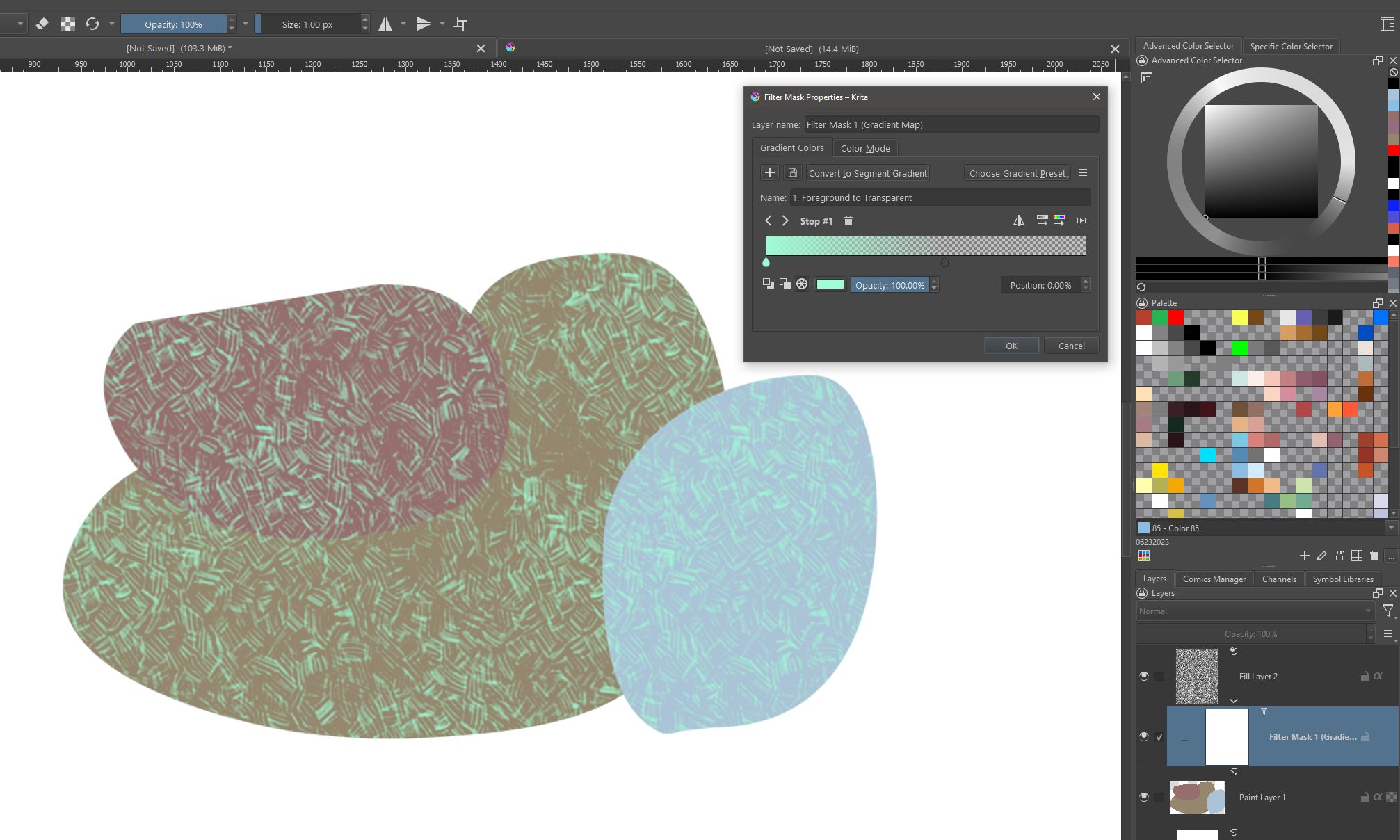Add a new gradient with plus icon

click(x=769, y=172)
